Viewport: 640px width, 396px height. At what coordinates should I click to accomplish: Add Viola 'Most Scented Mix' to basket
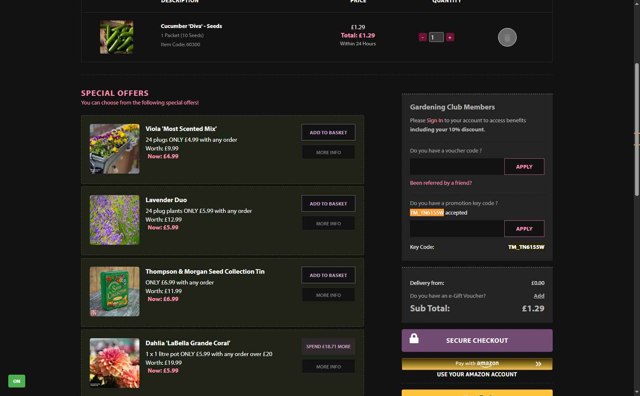pyautogui.click(x=328, y=133)
